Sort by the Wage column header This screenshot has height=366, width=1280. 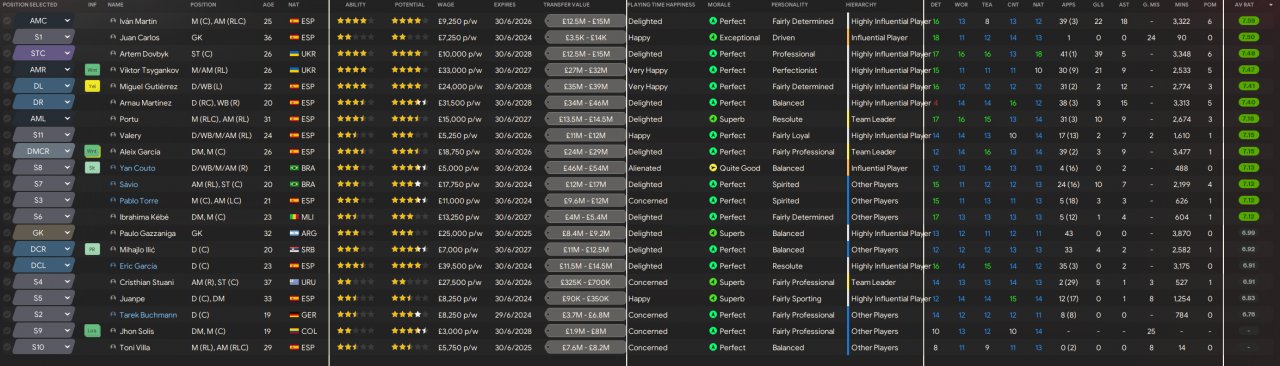(x=447, y=5)
